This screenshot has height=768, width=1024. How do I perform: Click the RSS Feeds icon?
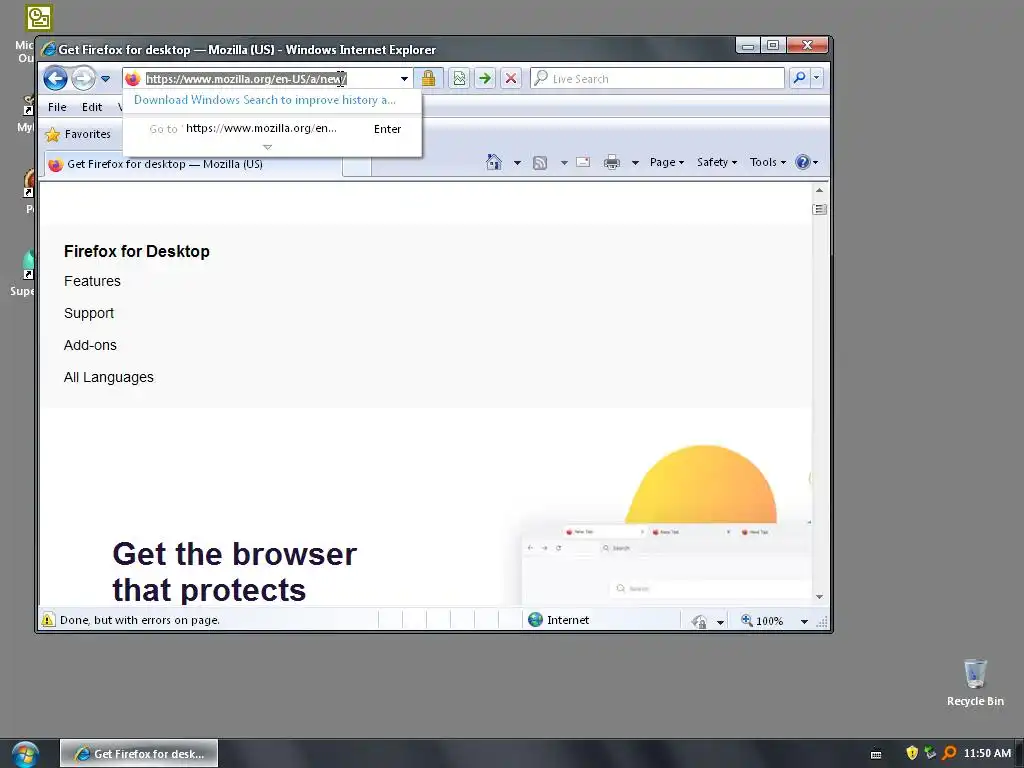tap(539, 163)
